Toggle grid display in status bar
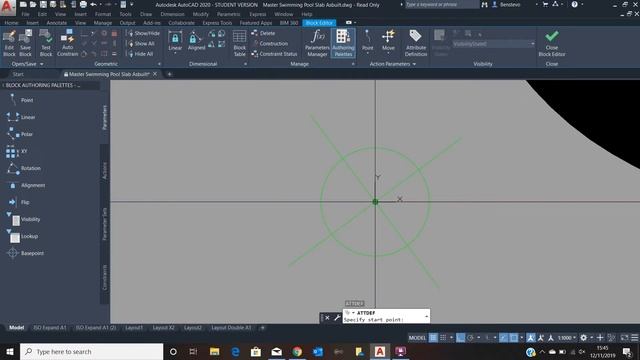This screenshot has width=640, height=360. tap(433, 338)
